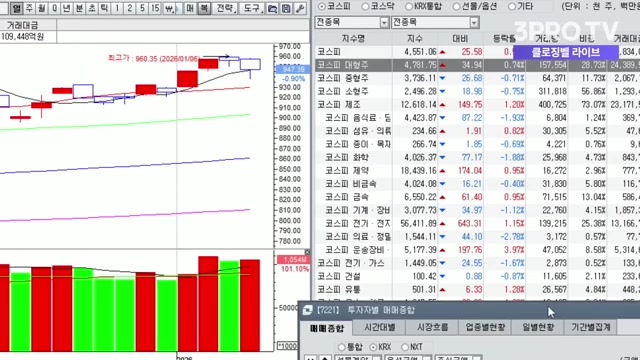This screenshot has height=360, width=640.
Task: Select the 코스피 대형주 row
Action: (x=477, y=65)
